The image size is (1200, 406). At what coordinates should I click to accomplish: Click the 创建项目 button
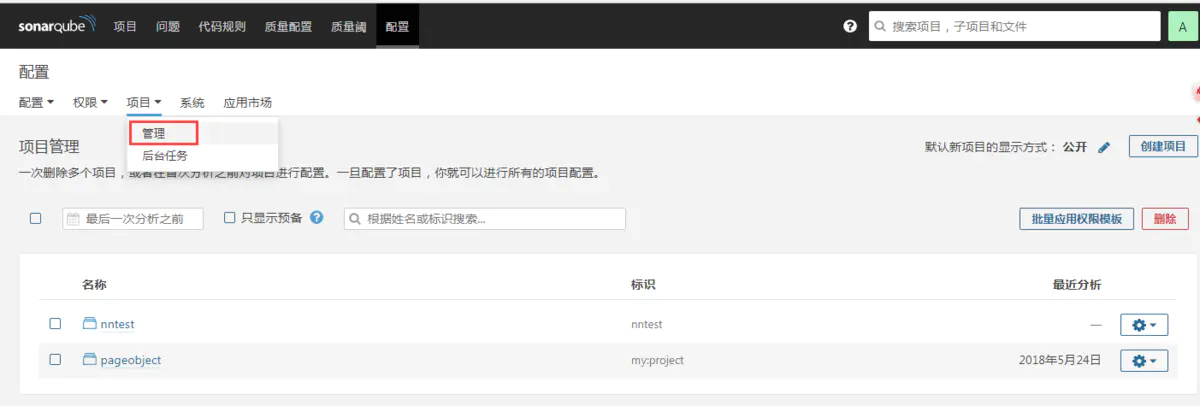tap(1163, 146)
